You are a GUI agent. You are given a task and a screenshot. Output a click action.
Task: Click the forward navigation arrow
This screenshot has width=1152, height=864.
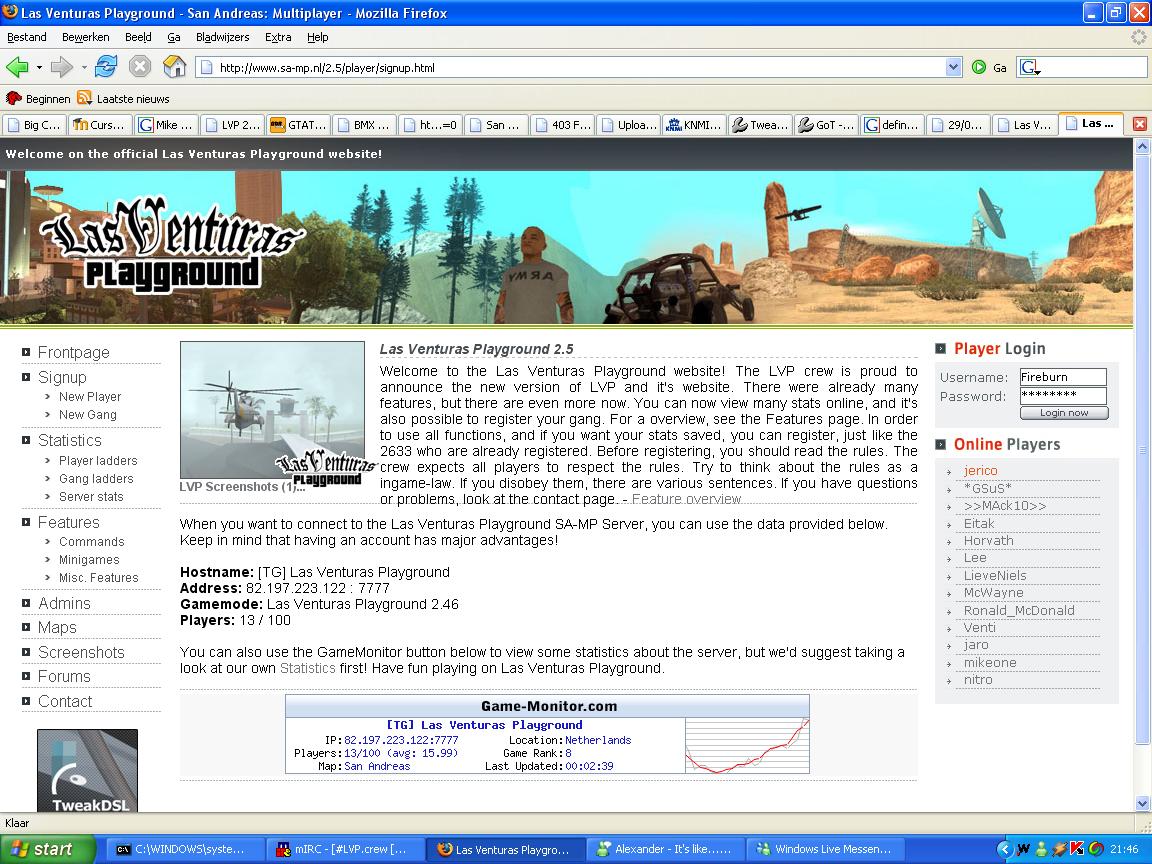point(62,67)
